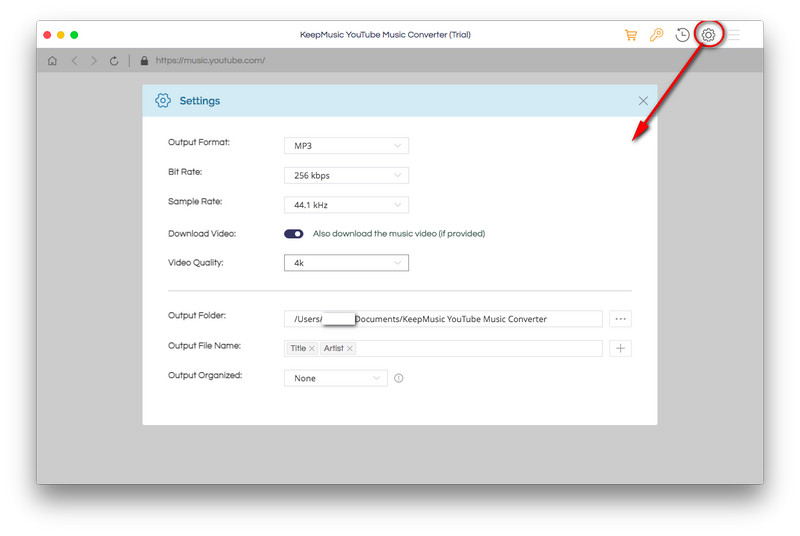The width and height of the screenshot is (800, 536).
Task: Open the Video Quality 4k dropdown
Action: tap(346, 263)
